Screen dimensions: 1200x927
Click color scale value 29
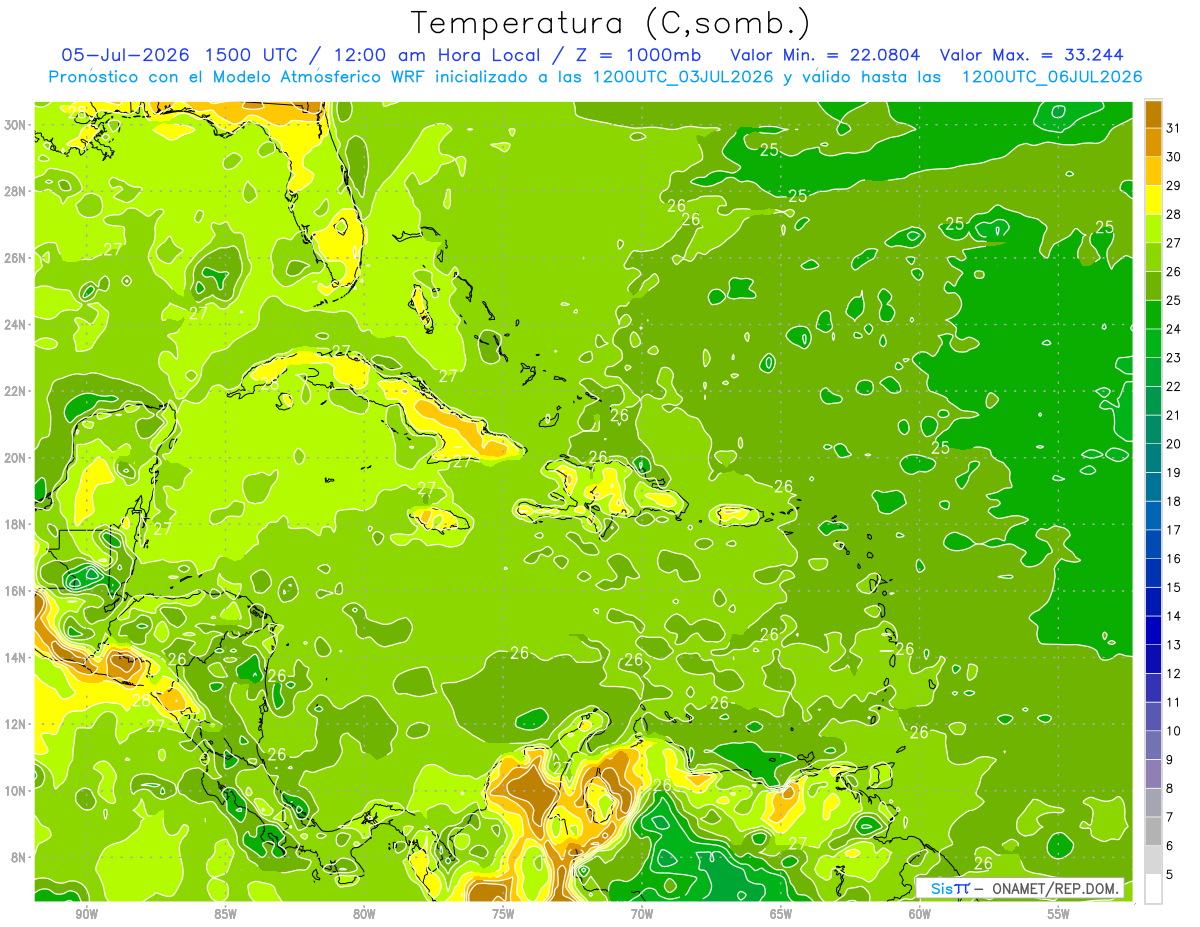1174,186
